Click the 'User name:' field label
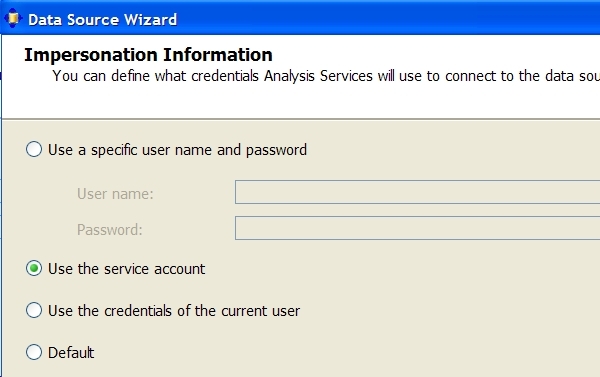This screenshot has height=377, width=600. pos(115,194)
